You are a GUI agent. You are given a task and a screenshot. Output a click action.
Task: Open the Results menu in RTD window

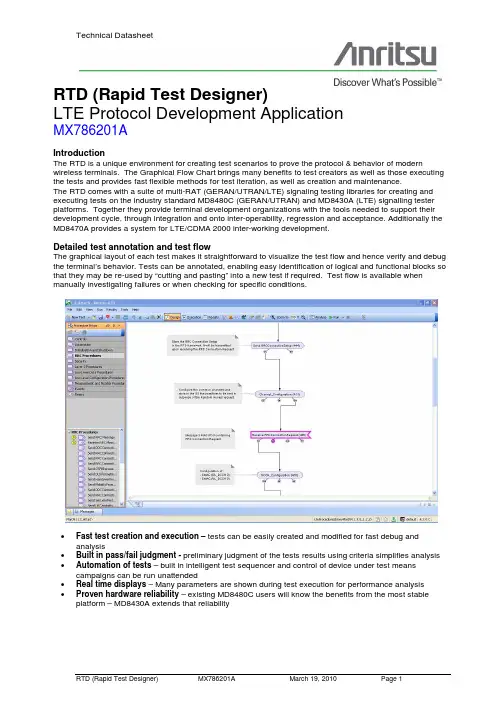pos(111,310)
